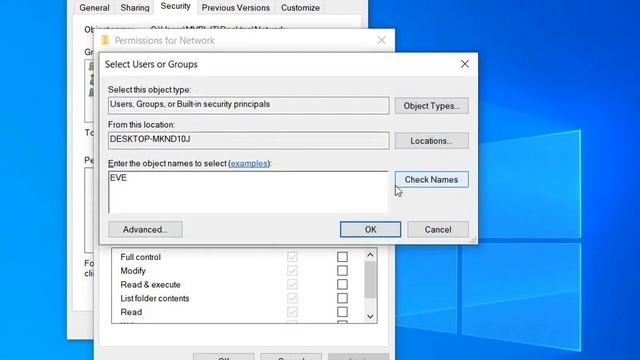The width and height of the screenshot is (640, 360).
Task: Click the object type field
Action: 249,105
